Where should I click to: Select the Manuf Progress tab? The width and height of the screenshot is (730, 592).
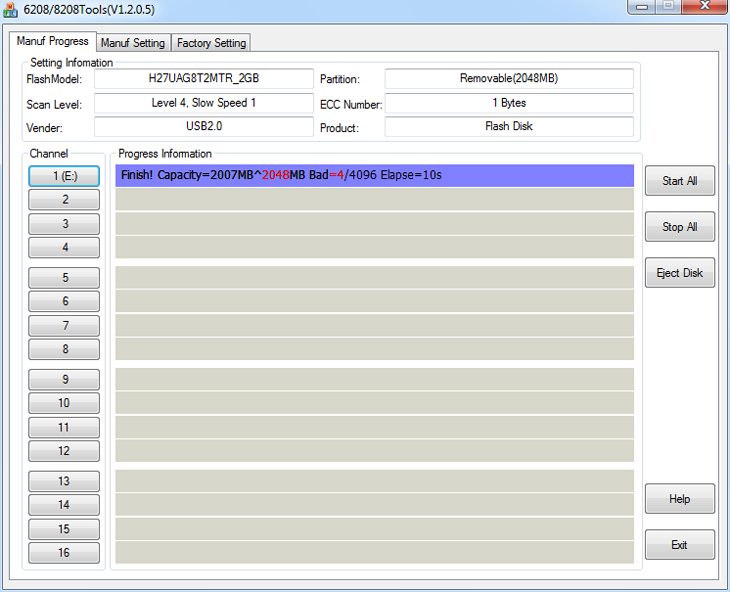tap(53, 42)
